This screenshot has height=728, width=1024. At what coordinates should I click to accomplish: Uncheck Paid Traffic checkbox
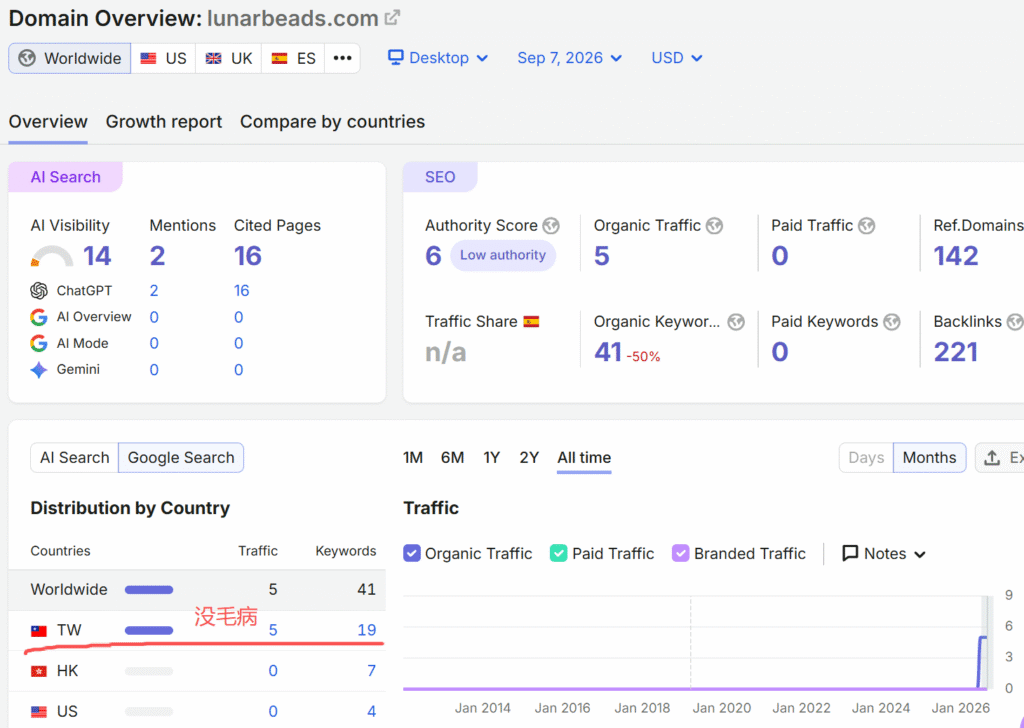(558, 554)
